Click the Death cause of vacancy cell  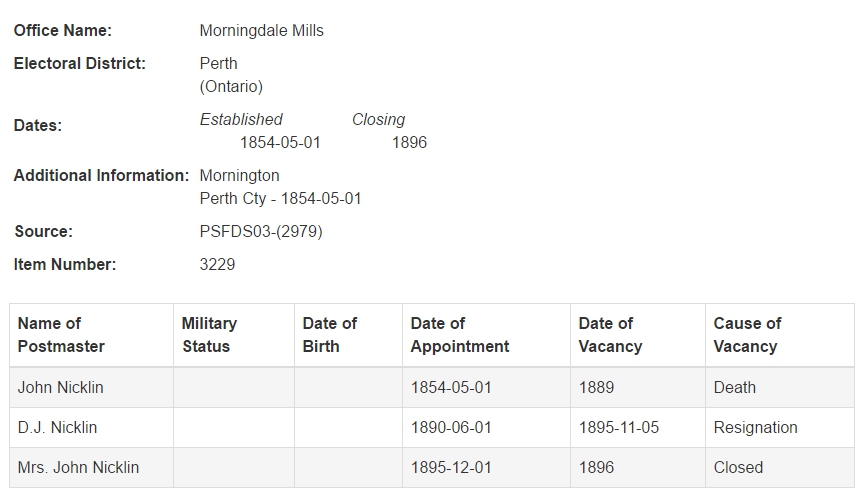780,387
